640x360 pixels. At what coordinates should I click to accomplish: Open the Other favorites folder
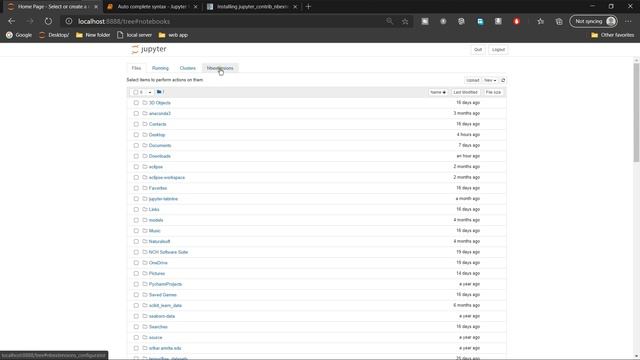tap(613, 35)
